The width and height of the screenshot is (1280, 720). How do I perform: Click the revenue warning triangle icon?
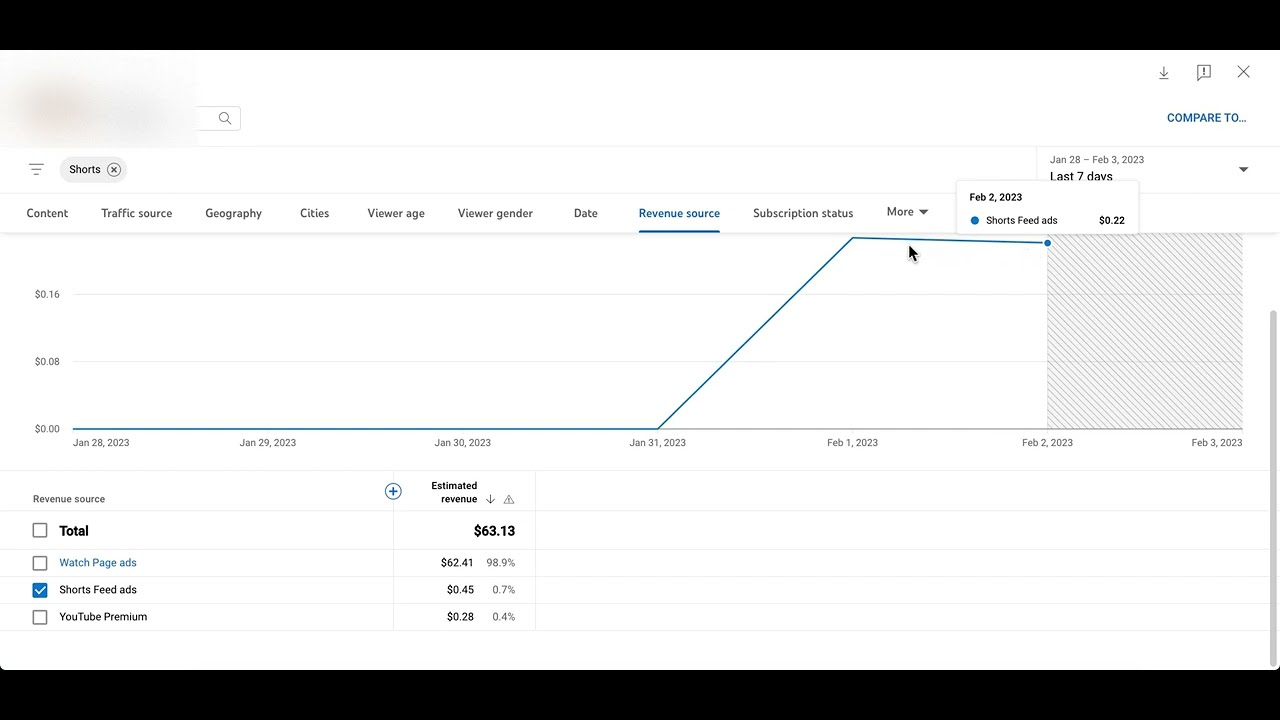509,499
